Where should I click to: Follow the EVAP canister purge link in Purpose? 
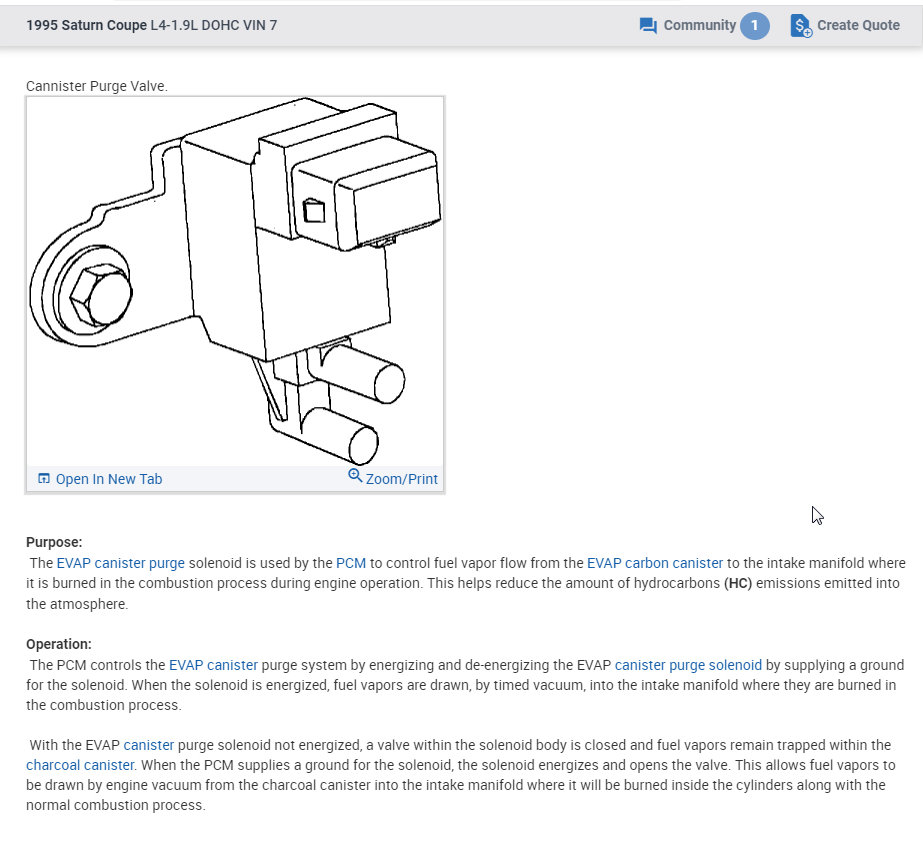click(121, 563)
